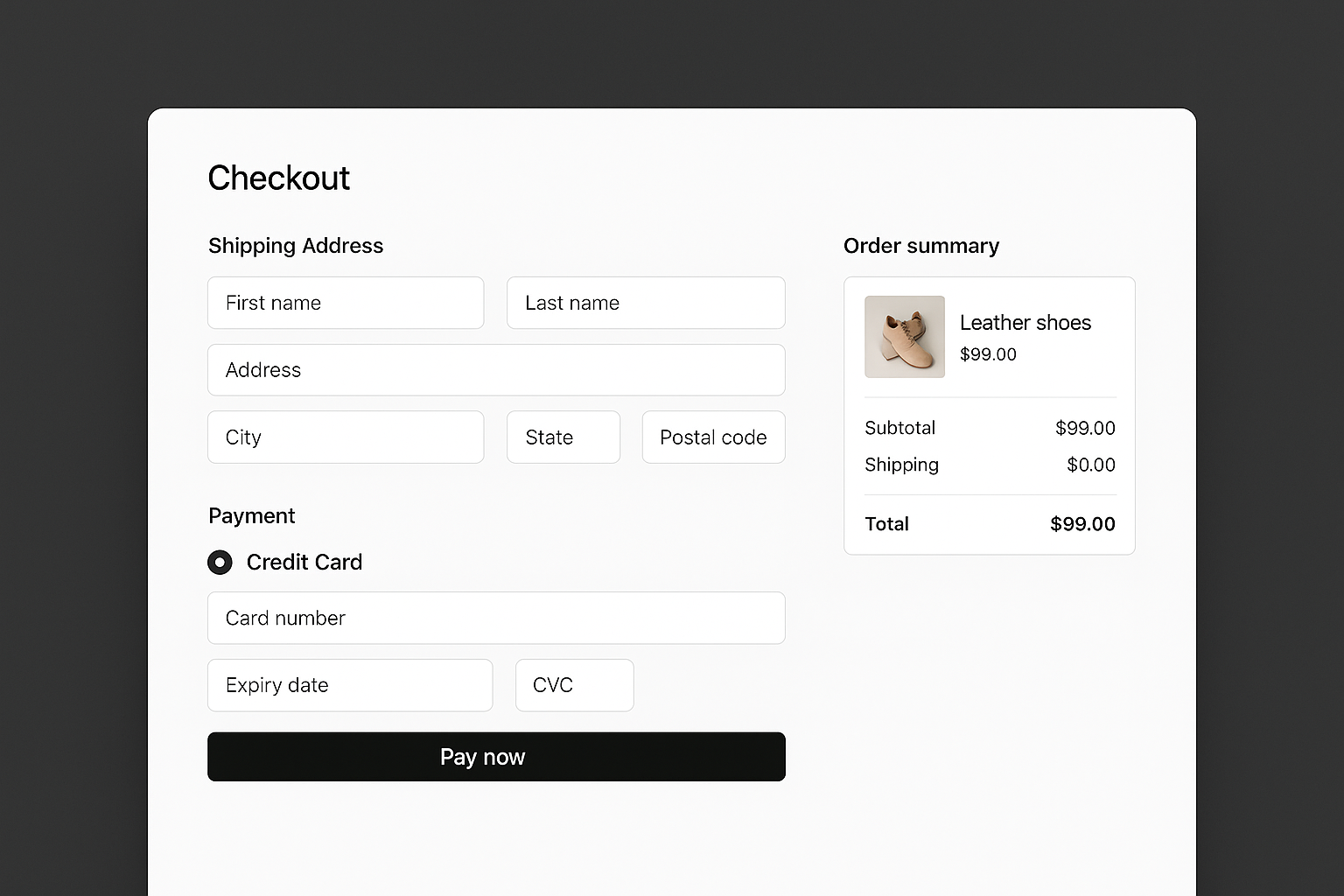Click the Leather shoes product name

tap(1025, 323)
